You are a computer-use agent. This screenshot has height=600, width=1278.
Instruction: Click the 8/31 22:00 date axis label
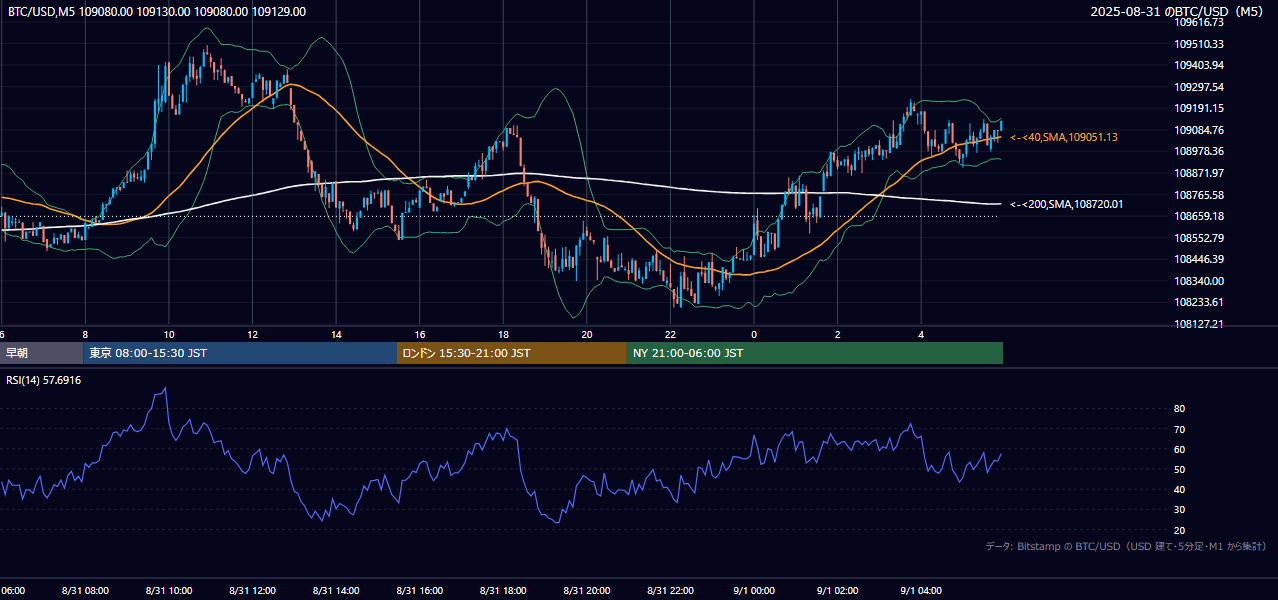(x=670, y=591)
